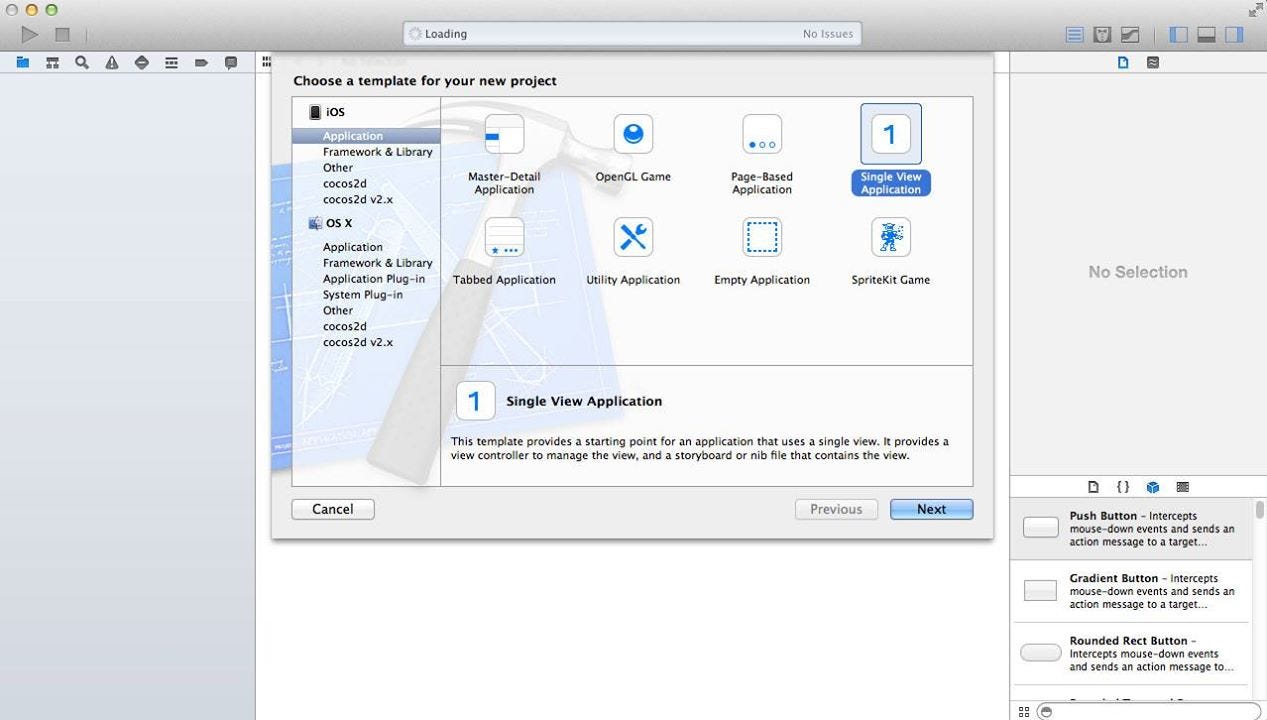Open the File Template library
This screenshot has height=720, width=1267.
pyautogui.click(x=1095, y=487)
